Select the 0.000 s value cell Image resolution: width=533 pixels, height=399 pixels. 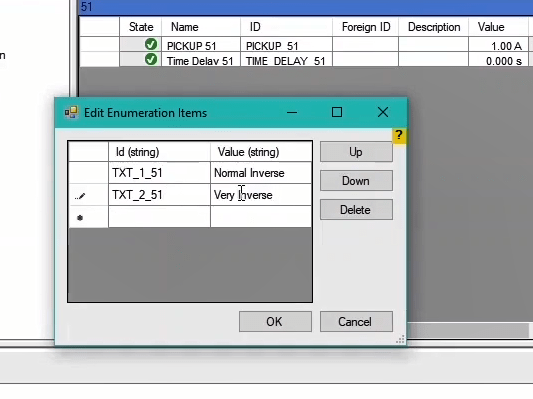click(x=498, y=59)
